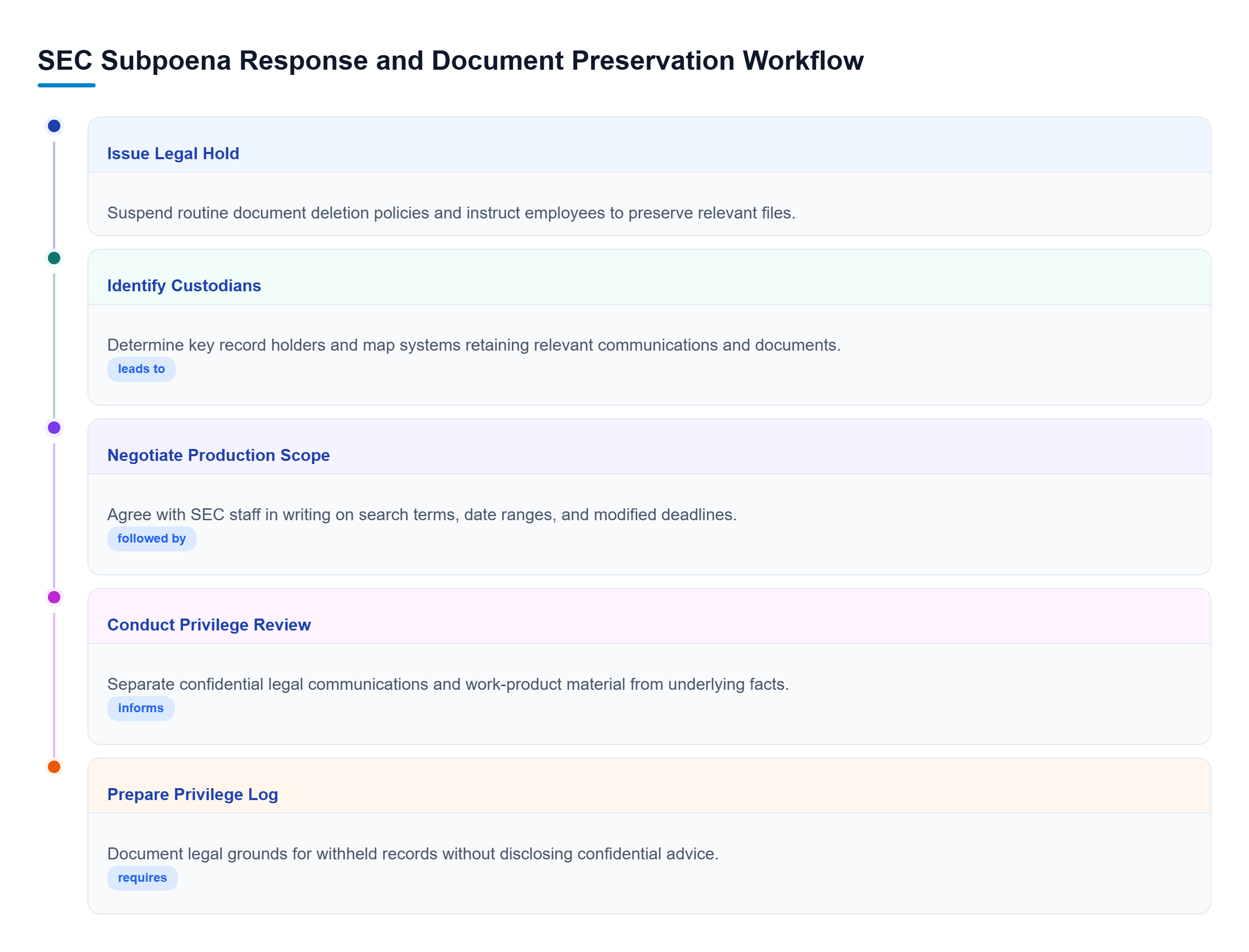Click the 'requires' tag

click(x=142, y=877)
